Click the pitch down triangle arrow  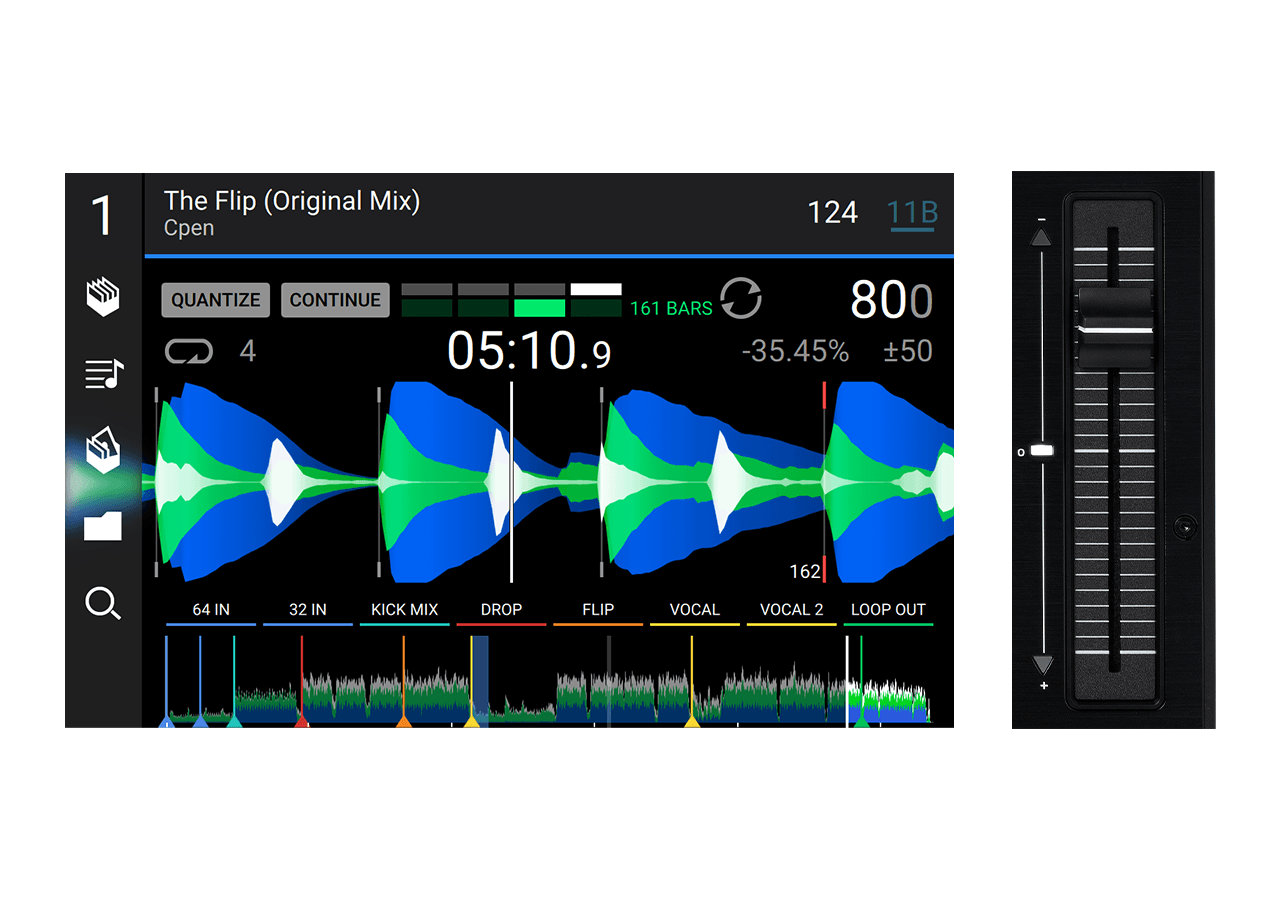[x=1042, y=665]
